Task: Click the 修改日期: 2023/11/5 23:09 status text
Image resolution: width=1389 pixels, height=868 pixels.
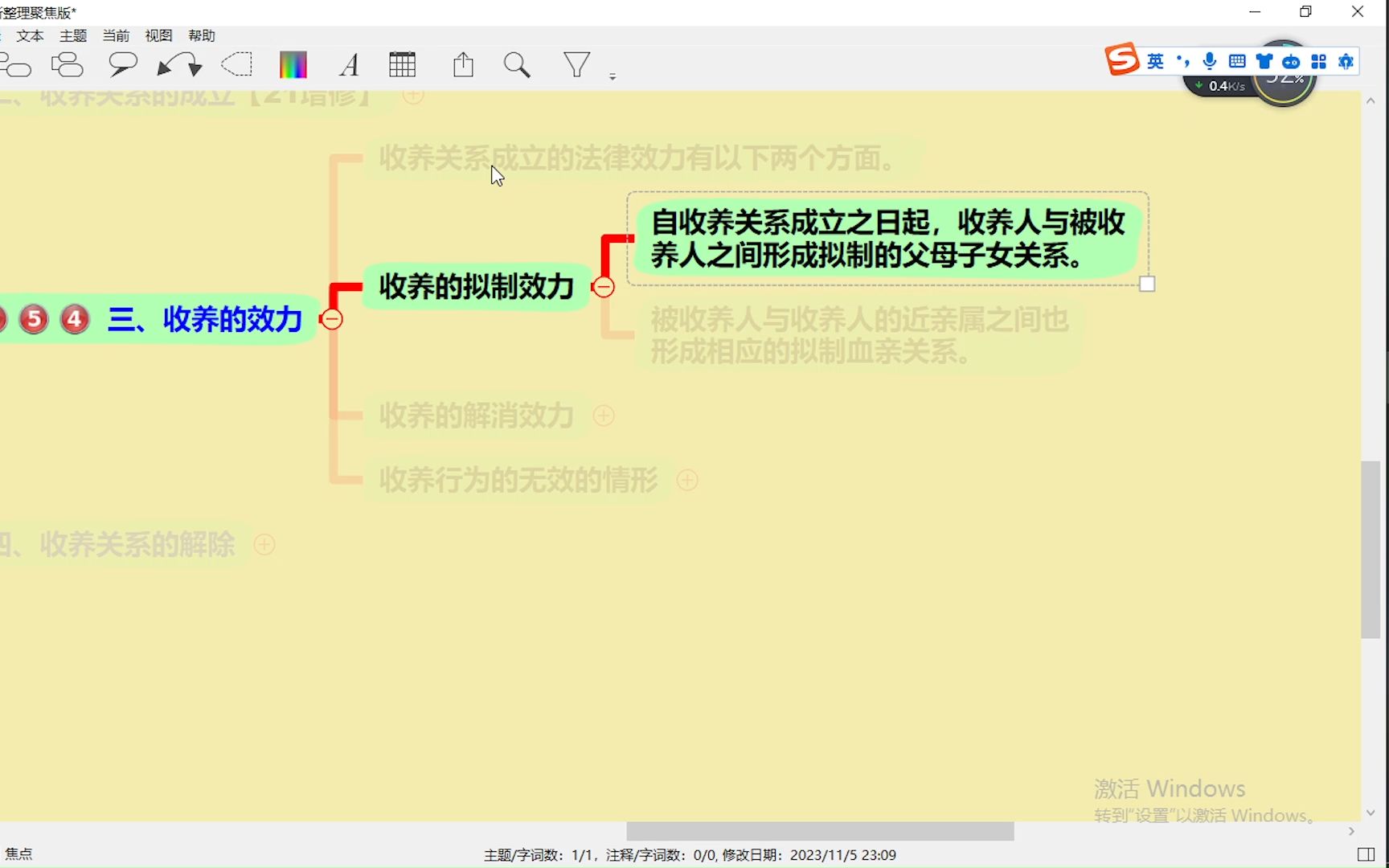Action: coord(809,855)
